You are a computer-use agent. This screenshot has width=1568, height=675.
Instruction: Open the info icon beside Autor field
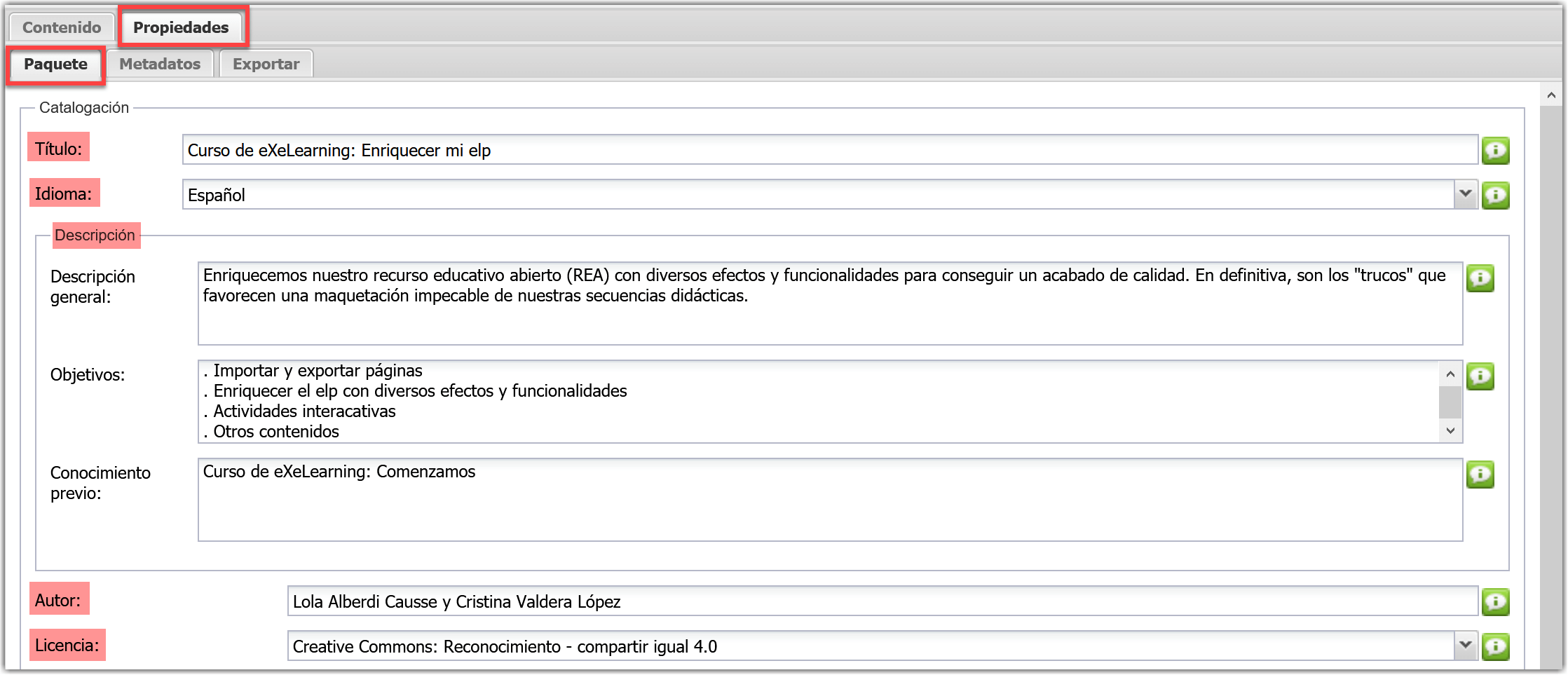pyautogui.click(x=1495, y=601)
